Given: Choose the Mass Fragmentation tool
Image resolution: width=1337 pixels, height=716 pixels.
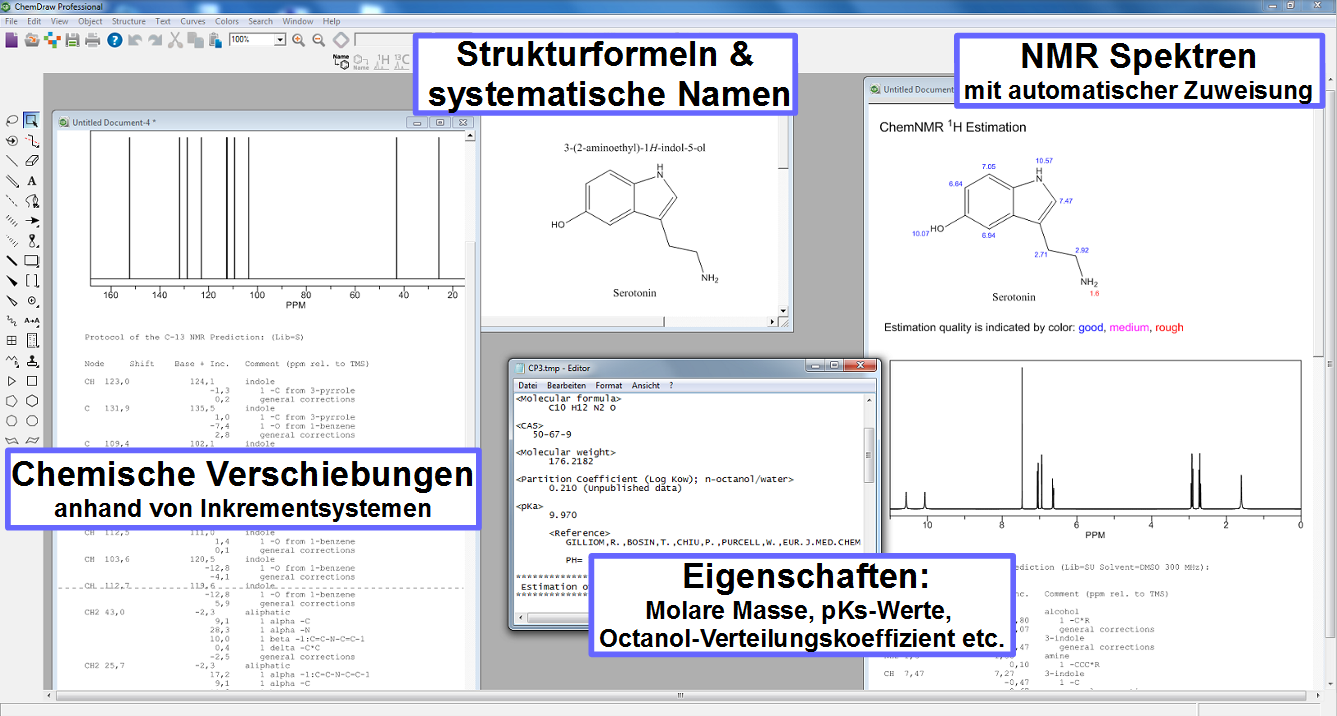Looking at the screenshot, I should (32, 141).
